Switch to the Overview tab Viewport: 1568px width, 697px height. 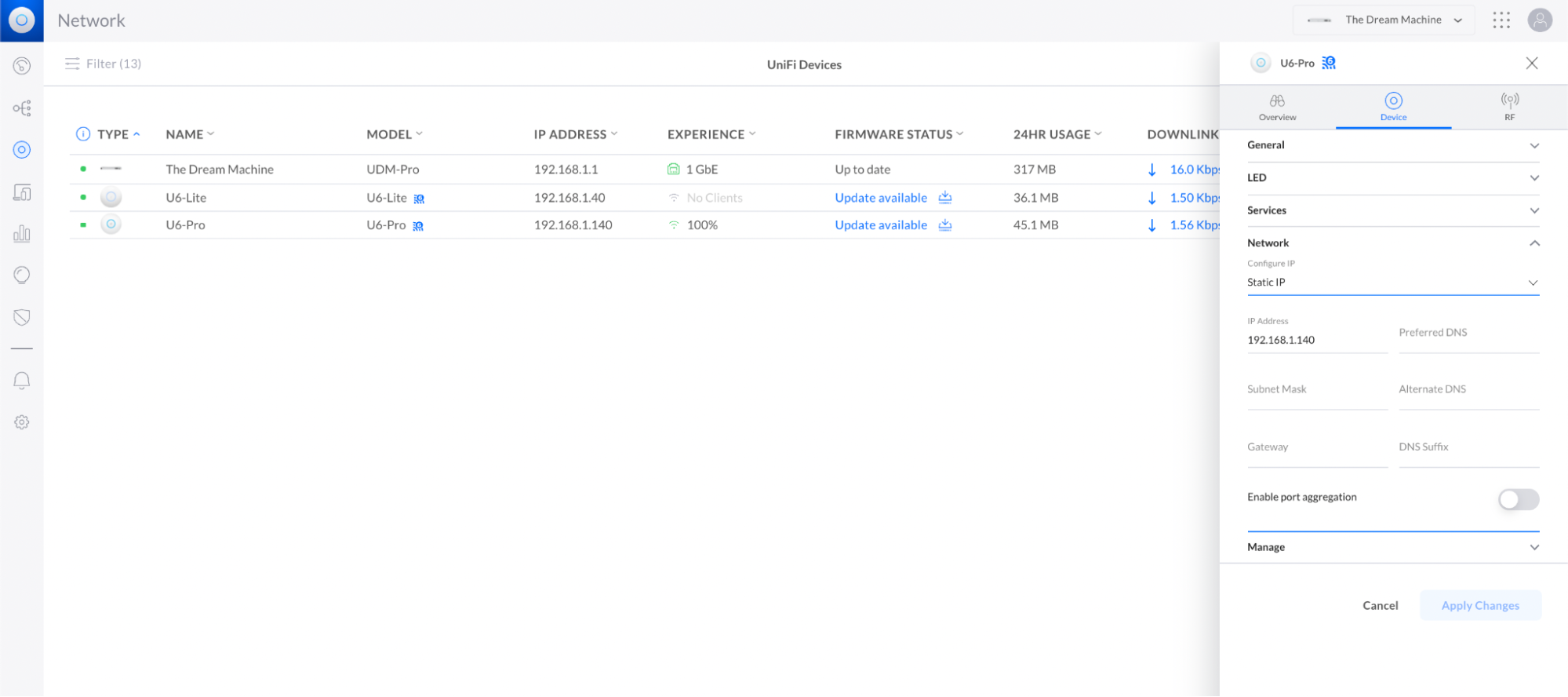coord(1277,108)
